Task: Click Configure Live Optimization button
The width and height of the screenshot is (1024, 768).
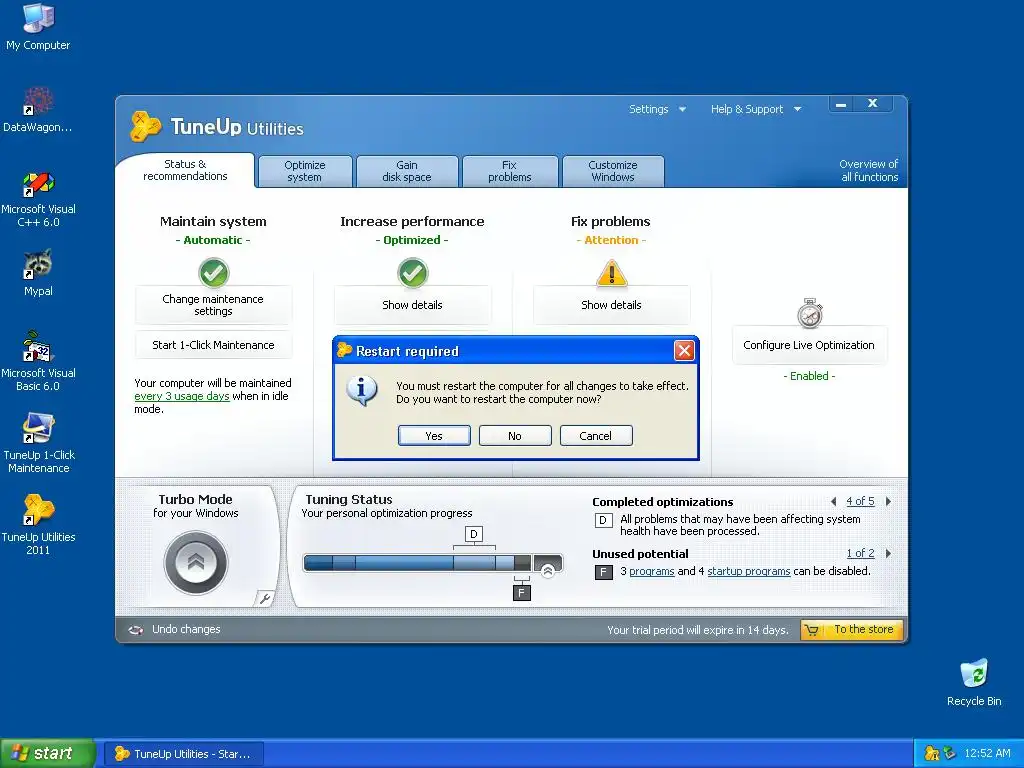Action: pos(809,345)
